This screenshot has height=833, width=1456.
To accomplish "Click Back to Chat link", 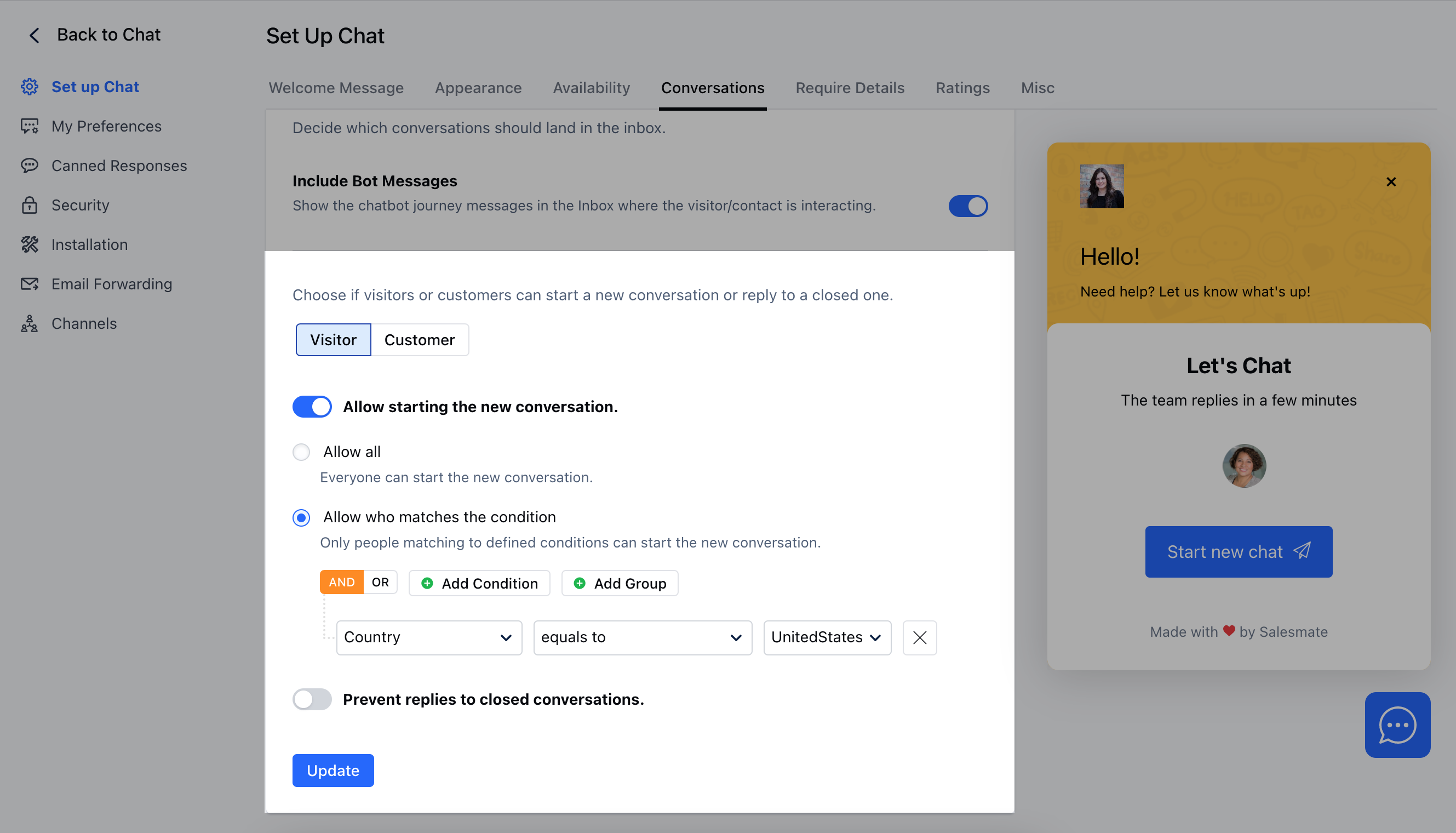I will 108,35.
